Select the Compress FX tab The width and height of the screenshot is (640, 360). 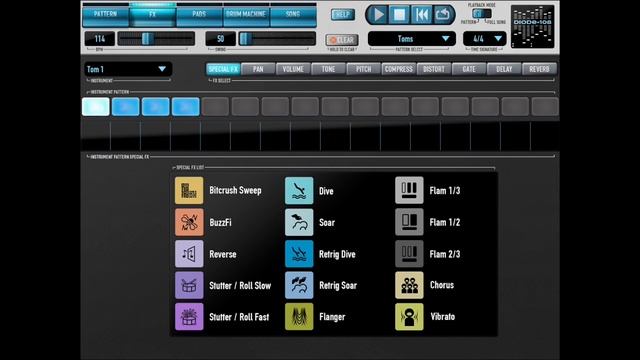pos(398,69)
